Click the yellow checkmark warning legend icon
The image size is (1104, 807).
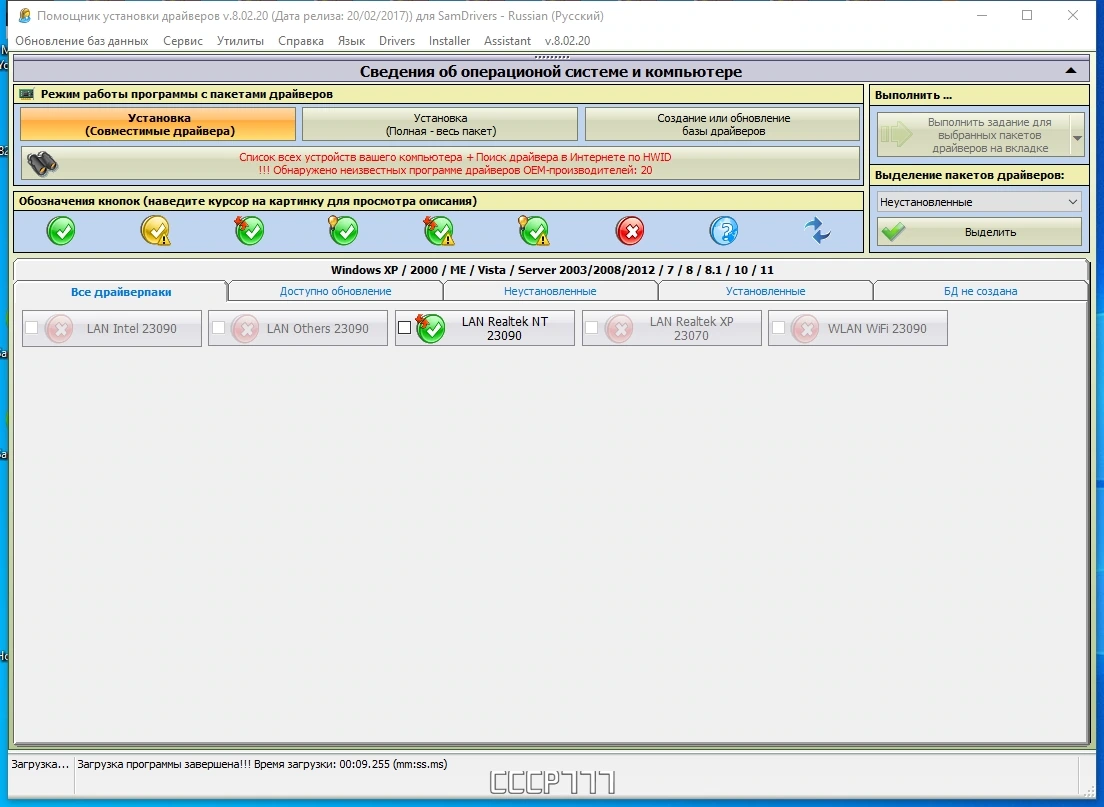(156, 230)
